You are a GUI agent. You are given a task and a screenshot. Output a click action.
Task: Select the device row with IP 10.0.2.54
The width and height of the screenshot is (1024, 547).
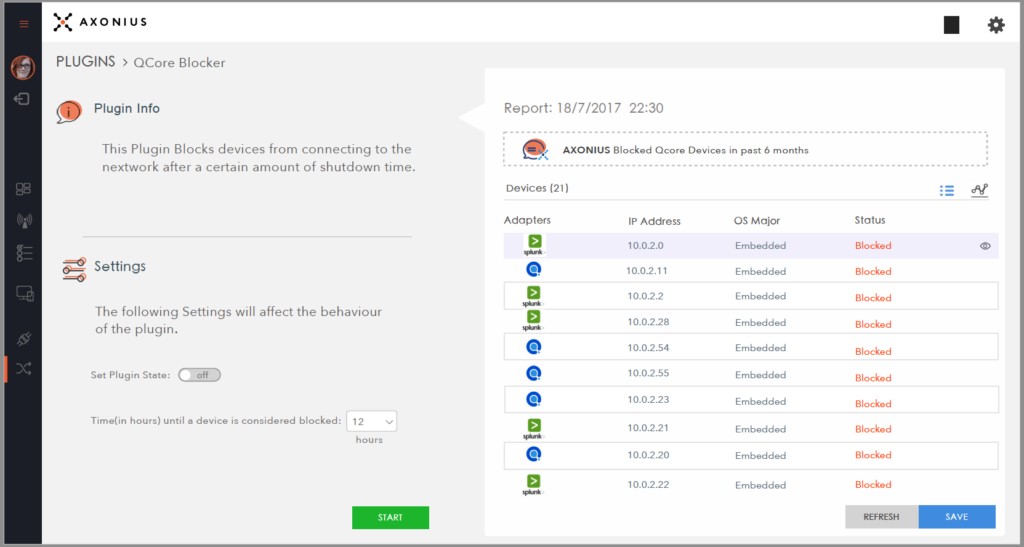pos(750,346)
